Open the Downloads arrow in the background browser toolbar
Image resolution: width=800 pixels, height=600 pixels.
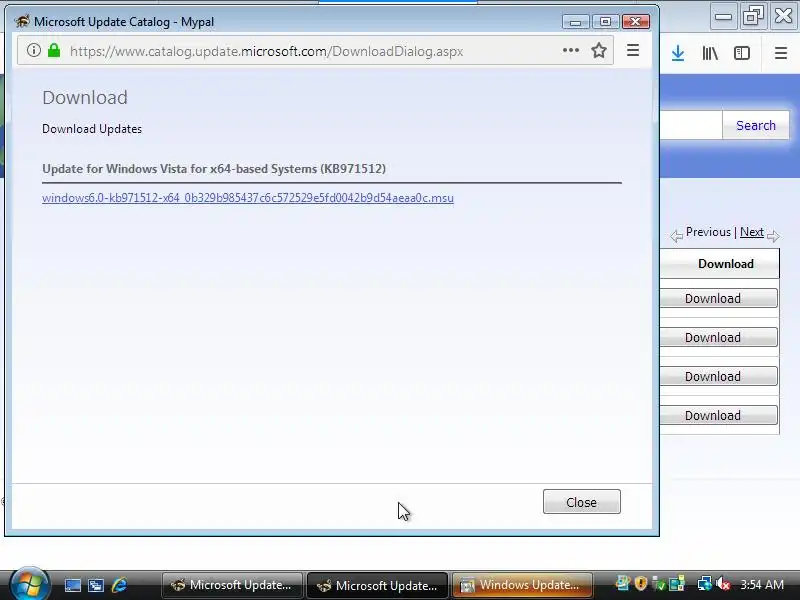pyautogui.click(x=678, y=53)
